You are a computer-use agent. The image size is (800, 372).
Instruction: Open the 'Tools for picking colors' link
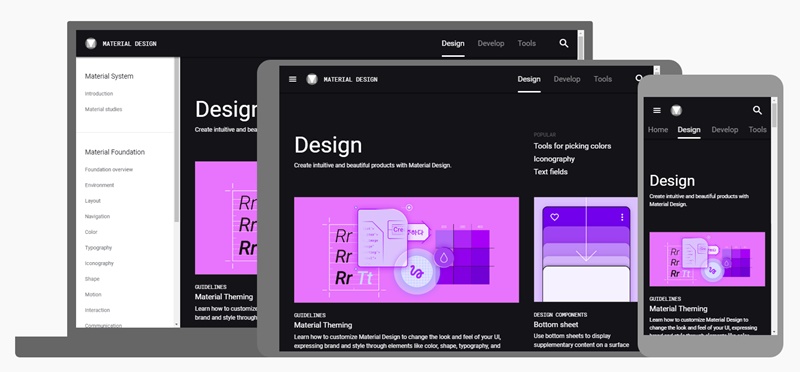[572, 146]
